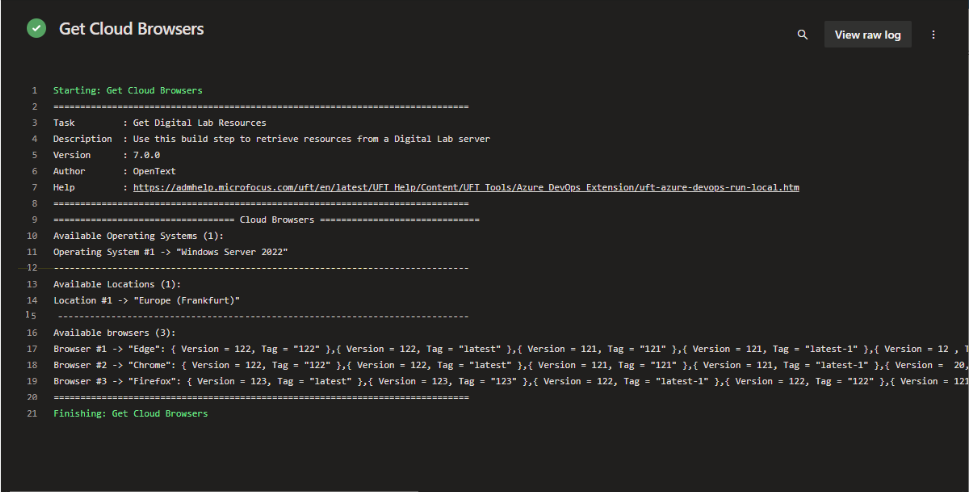Click the 'Starting: Get Cloud Browsers' log line
Image resolution: width=969 pixels, height=492 pixels.
tap(127, 90)
